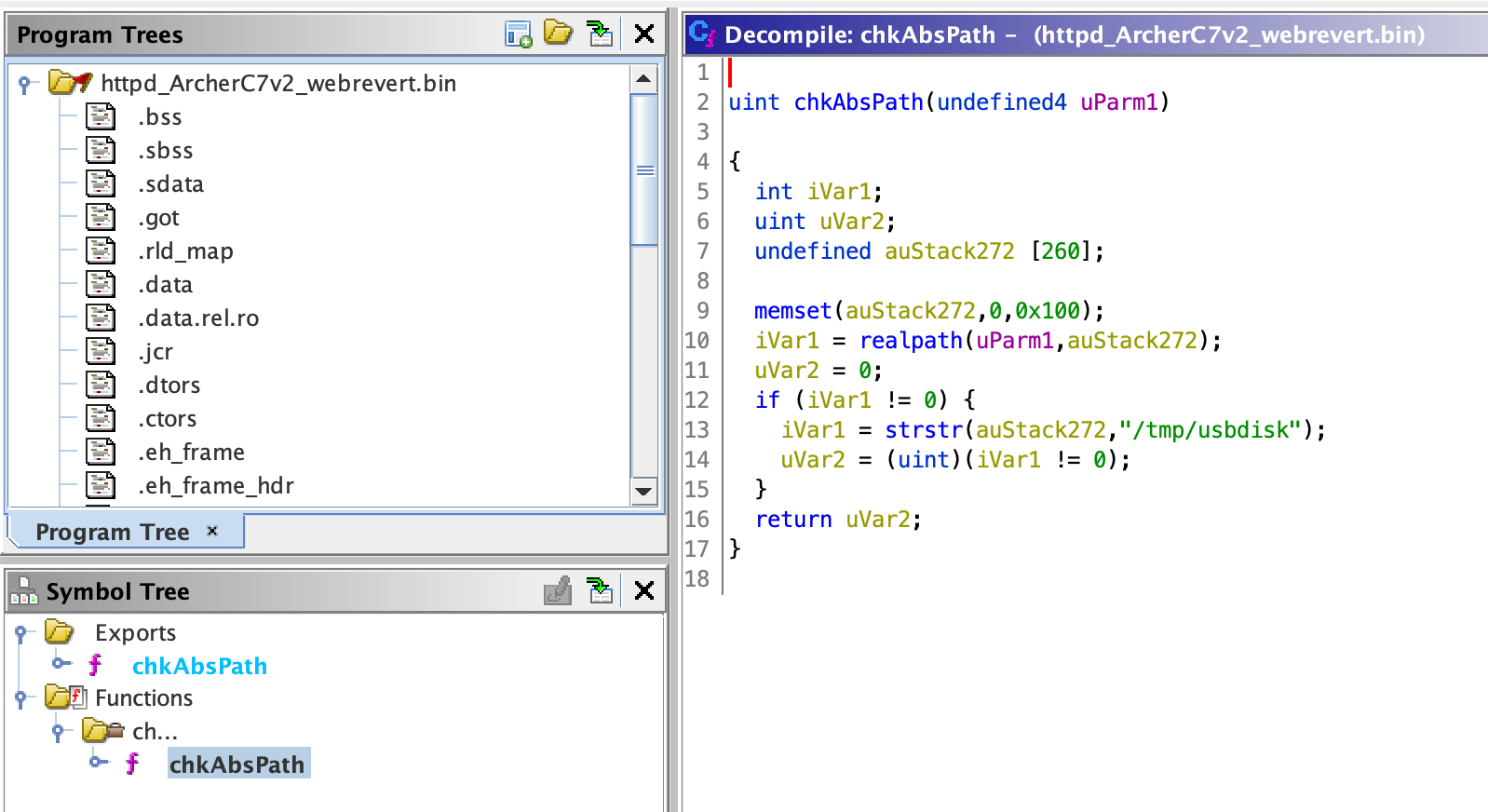
Task: Select the .data section icon
Action: click(101, 284)
